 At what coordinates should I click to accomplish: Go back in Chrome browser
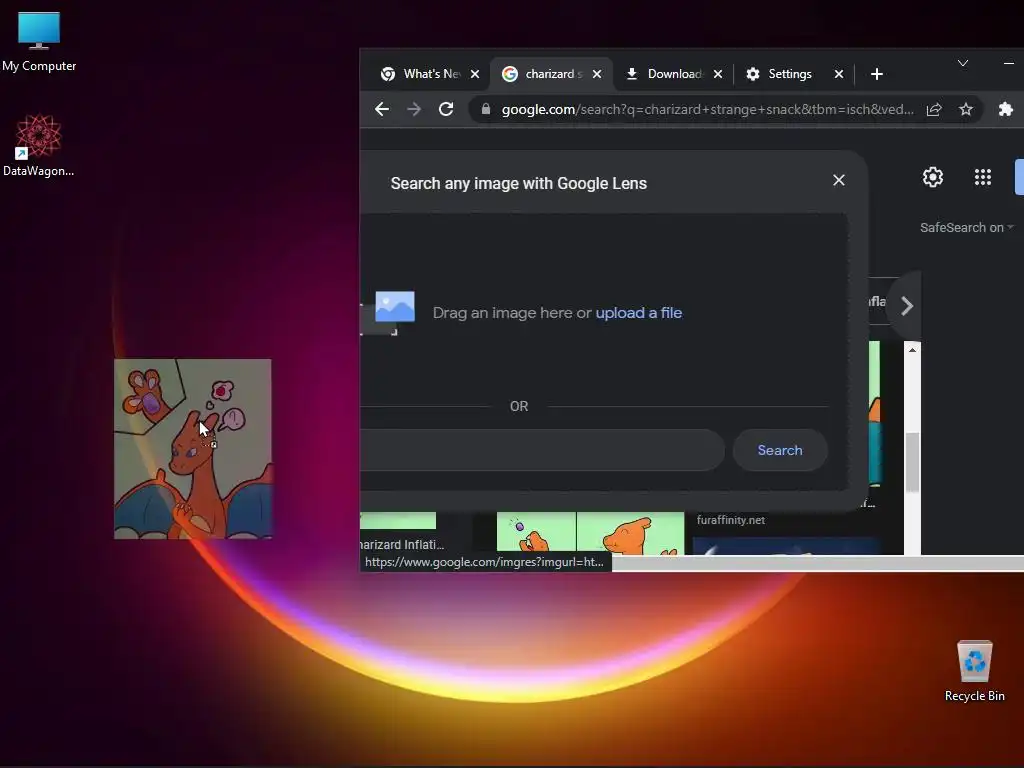(x=382, y=109)
